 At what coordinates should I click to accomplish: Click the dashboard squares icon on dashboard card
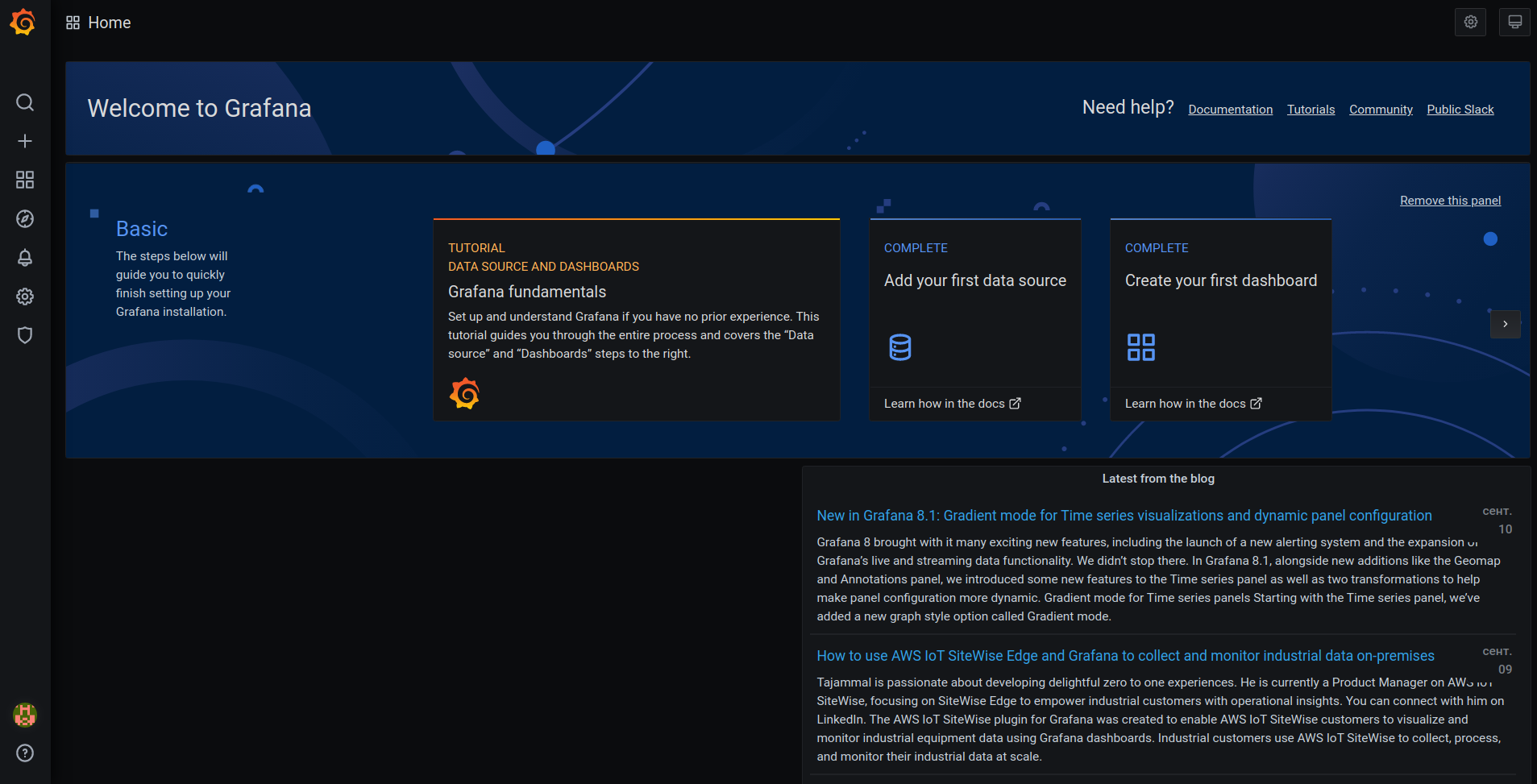1141,347
